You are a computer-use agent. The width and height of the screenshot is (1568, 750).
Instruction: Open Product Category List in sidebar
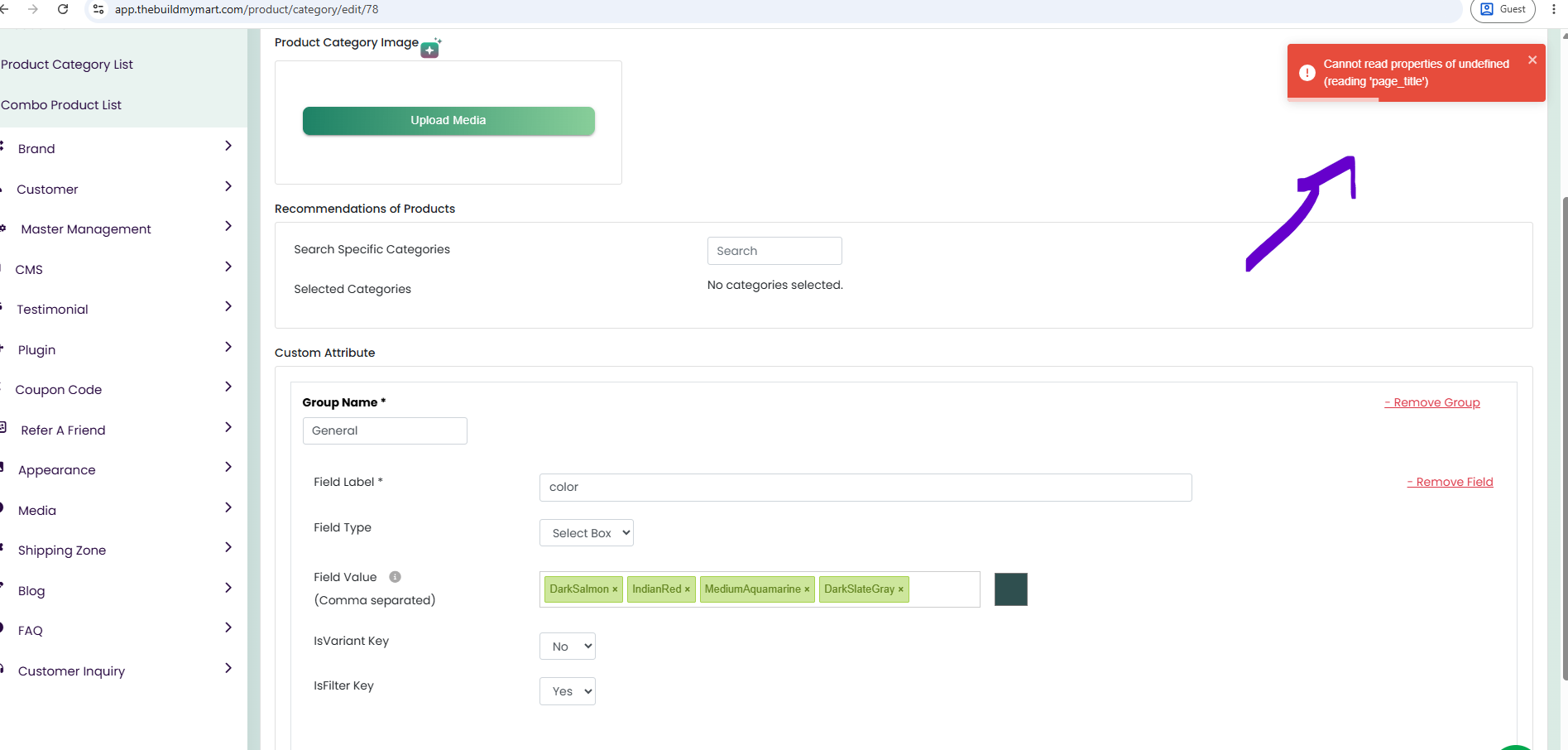(x=67, y=65)
